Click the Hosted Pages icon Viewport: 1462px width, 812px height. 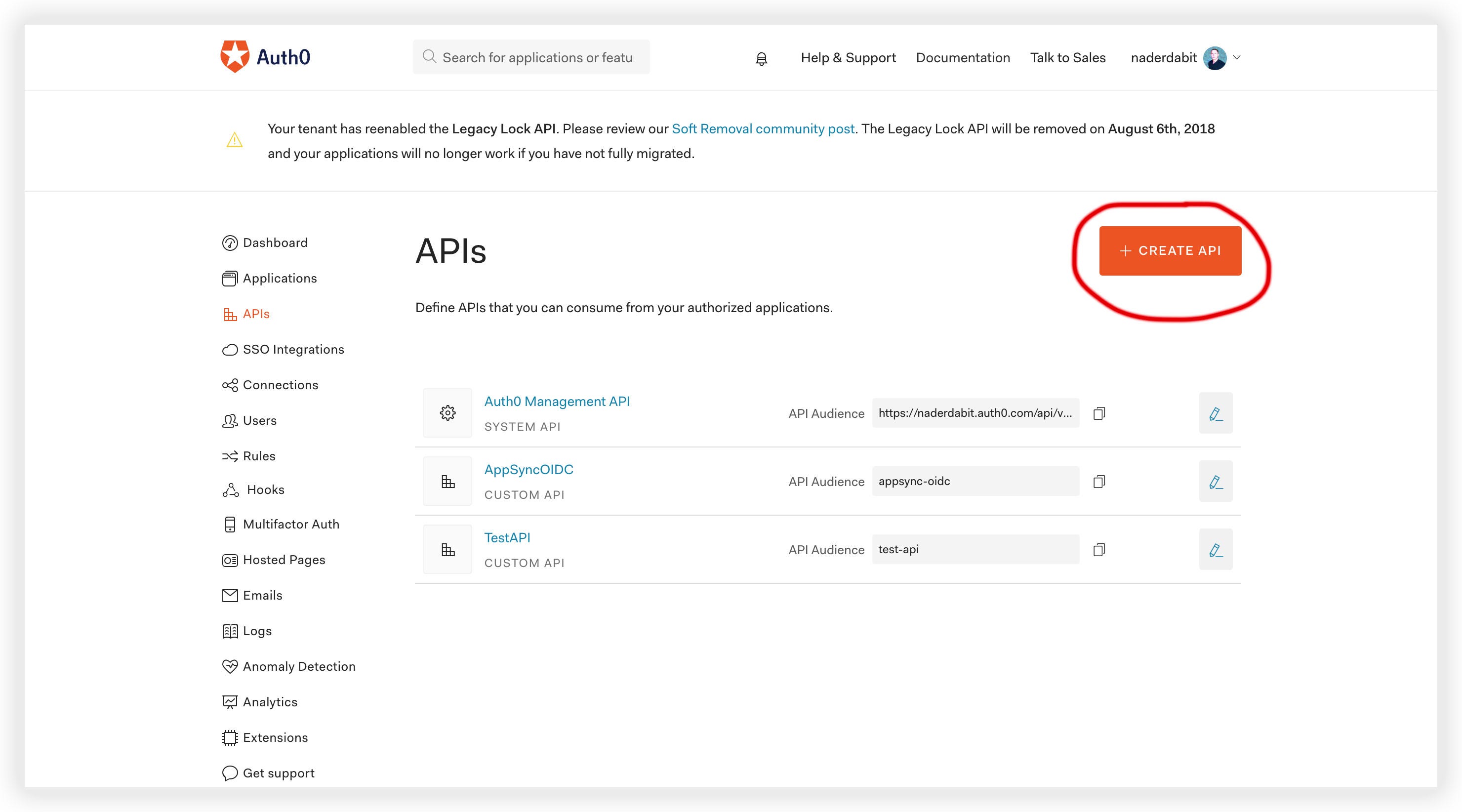(x=230, y=561)
